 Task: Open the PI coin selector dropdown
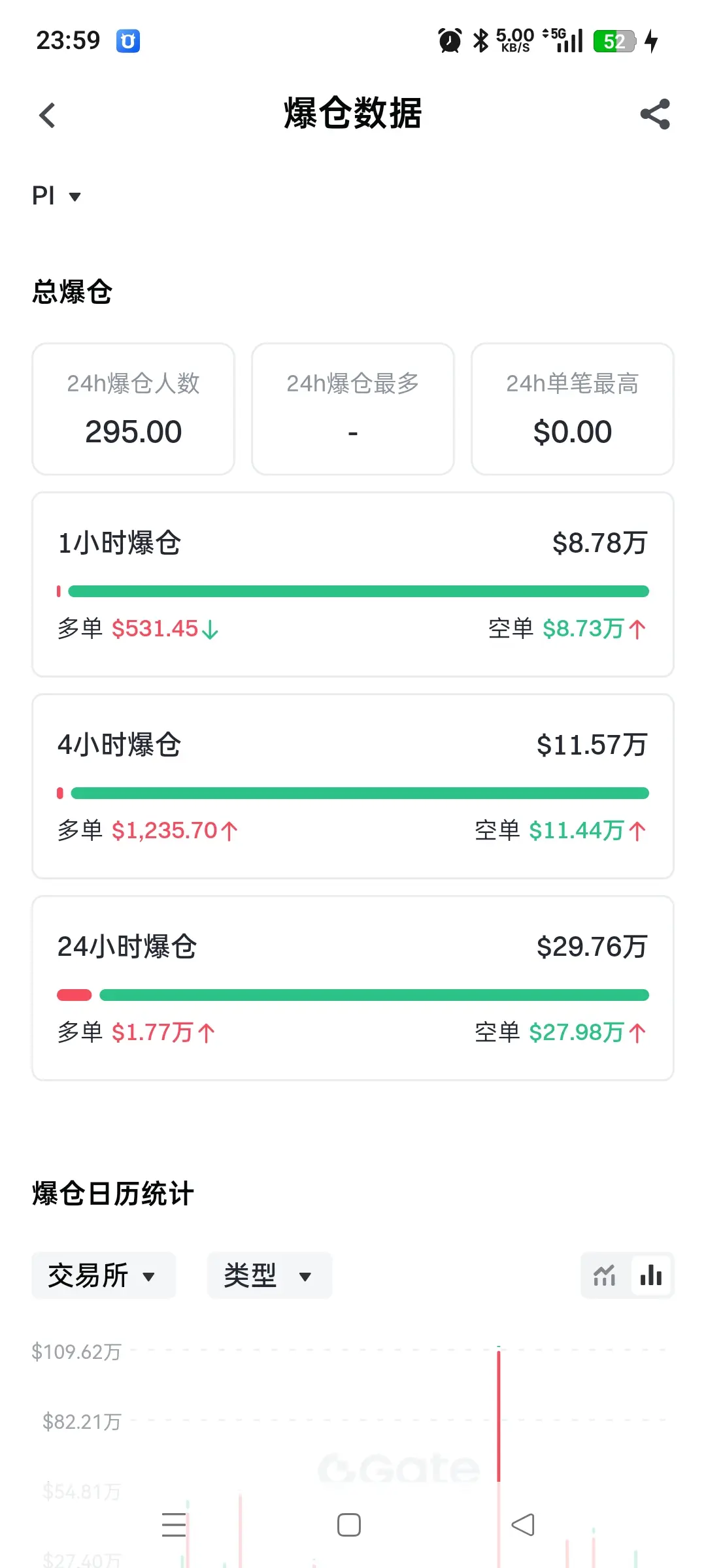coord(56,195)
